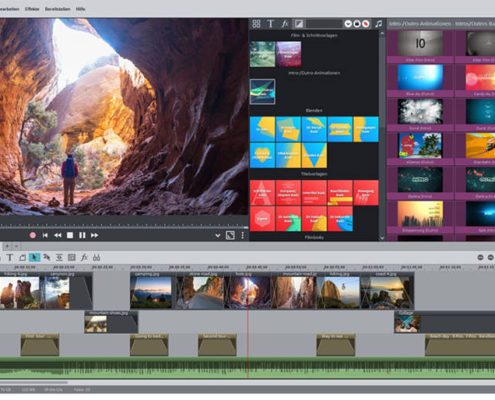495x400 pixels.
Task: Select the hexagon red title template tile
Action: tap(262, 219)
